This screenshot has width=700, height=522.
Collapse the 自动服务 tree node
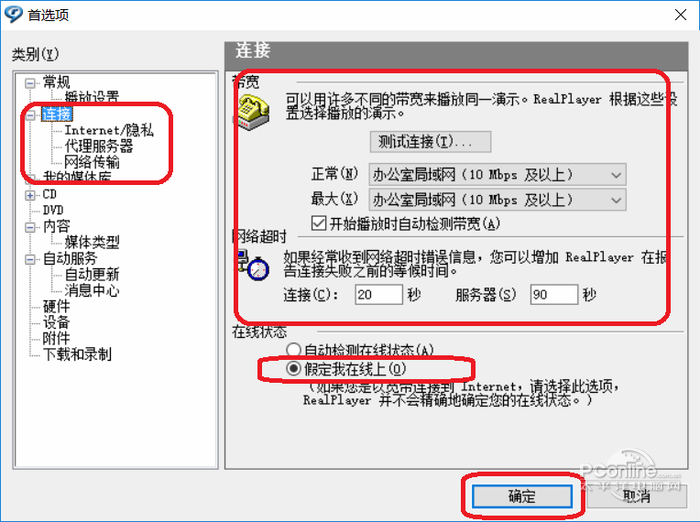[30, 259]
